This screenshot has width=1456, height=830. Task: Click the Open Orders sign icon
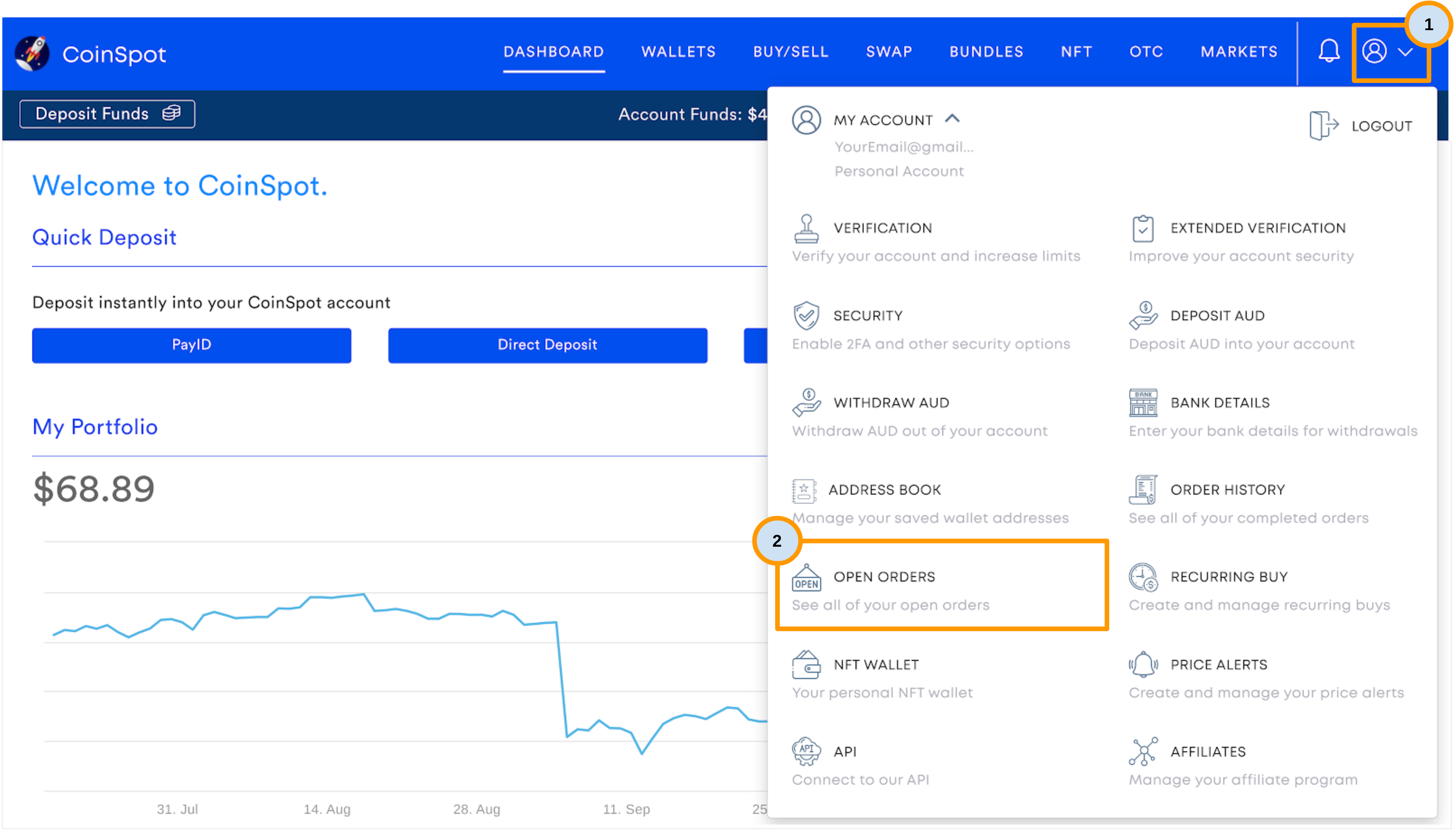806,577
